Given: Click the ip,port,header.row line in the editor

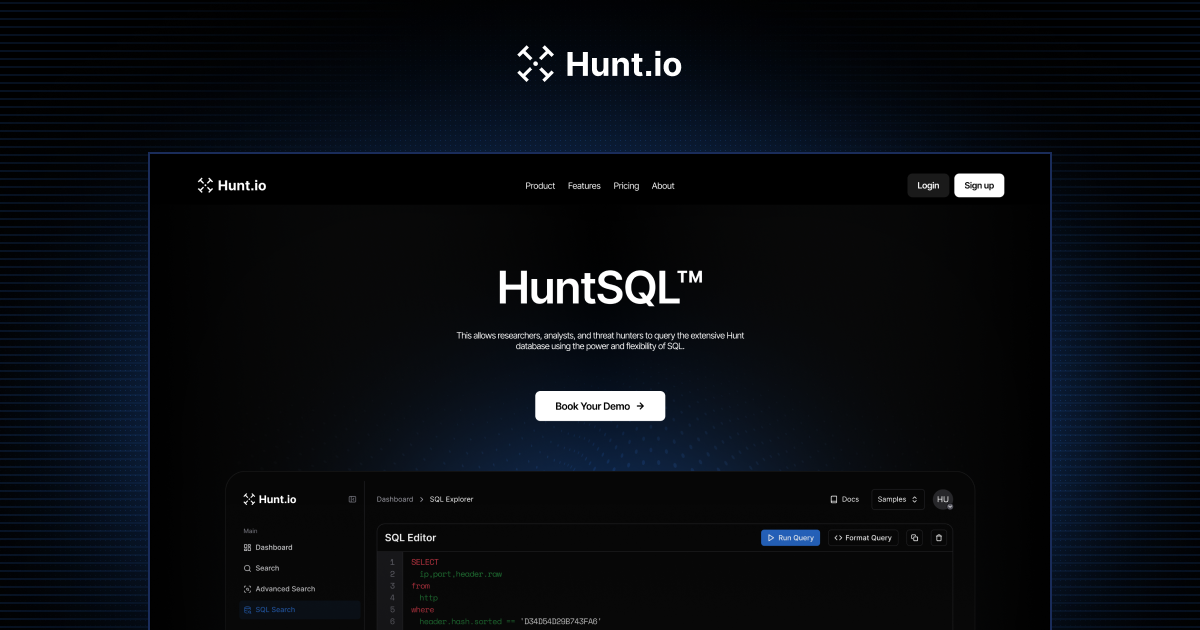Looking at the screenshot, I should pyautogui.click(x=460, y=574).
